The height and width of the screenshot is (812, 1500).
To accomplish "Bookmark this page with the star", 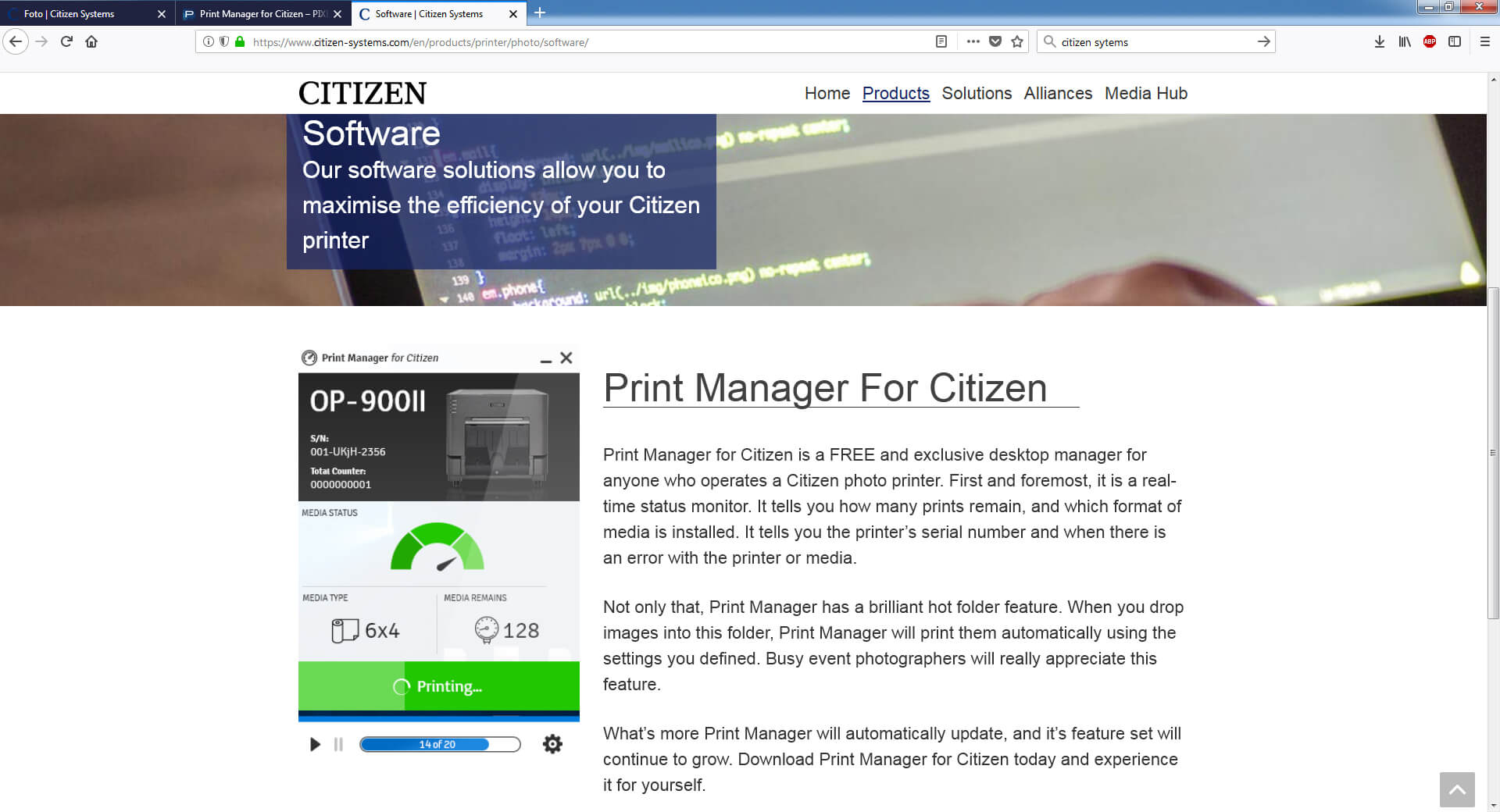I will coord(1017,41).
